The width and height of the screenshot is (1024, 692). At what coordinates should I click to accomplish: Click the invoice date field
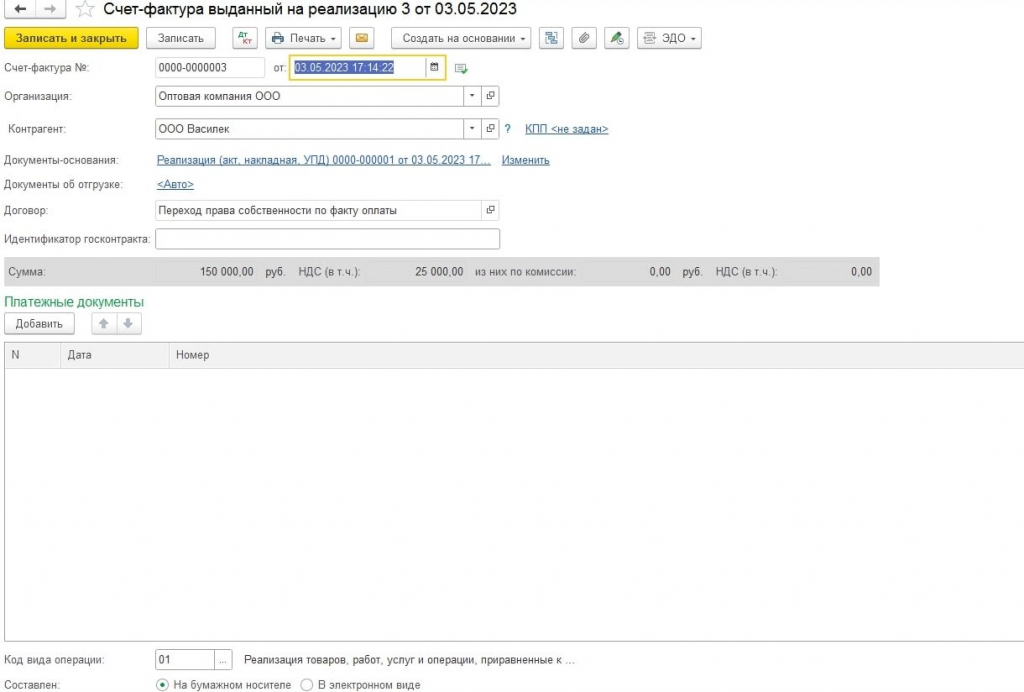pos(358,67)
